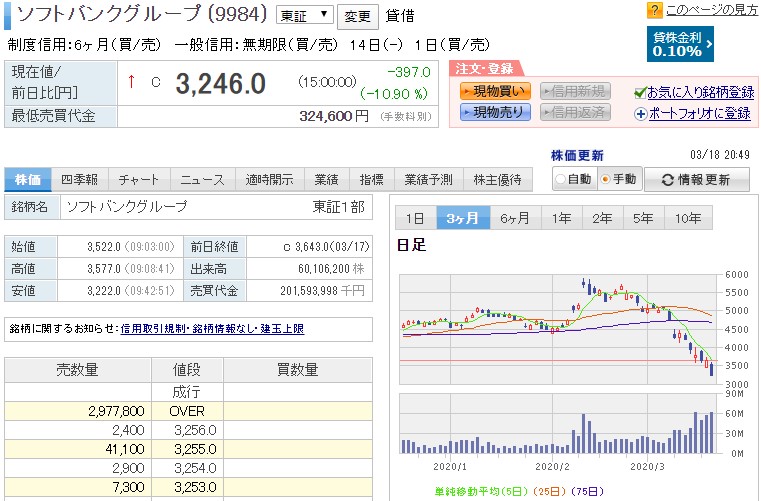Open the 貸株金利 0.10% banner

coord(680,44)
